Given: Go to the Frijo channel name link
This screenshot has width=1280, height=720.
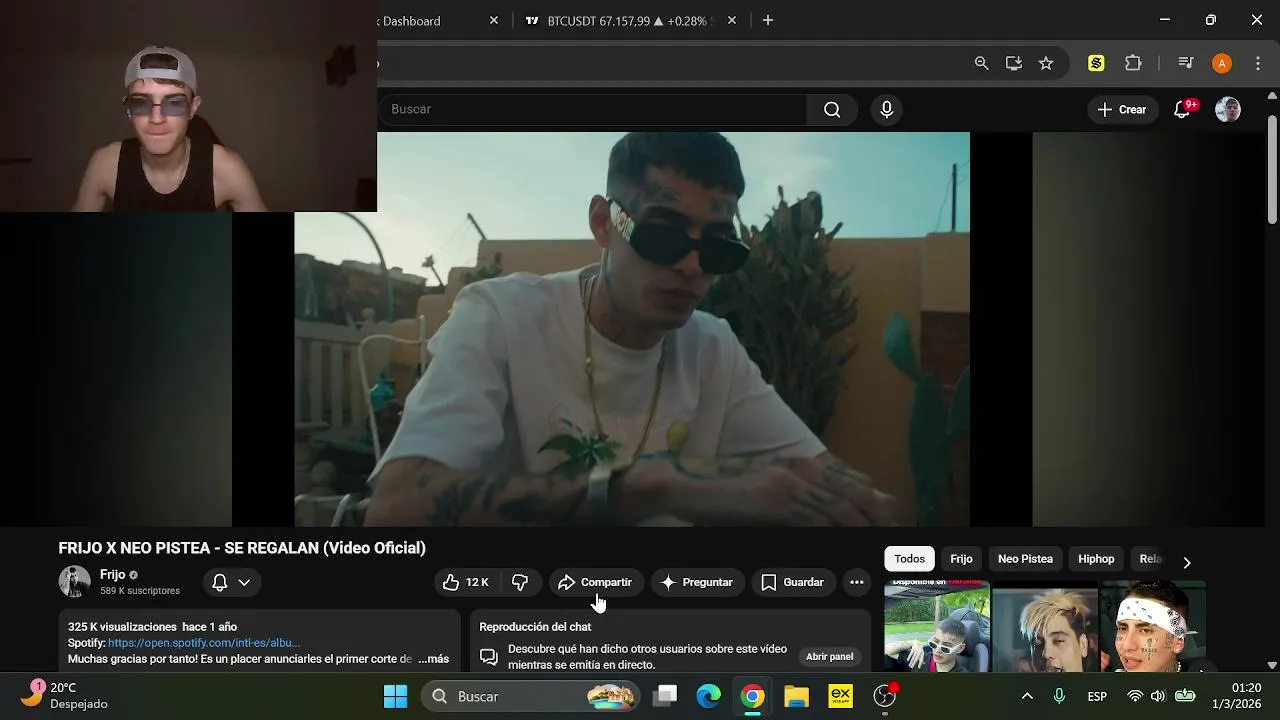Looking at the screenshot, I should pyautogui.click(x=112, y=575).
